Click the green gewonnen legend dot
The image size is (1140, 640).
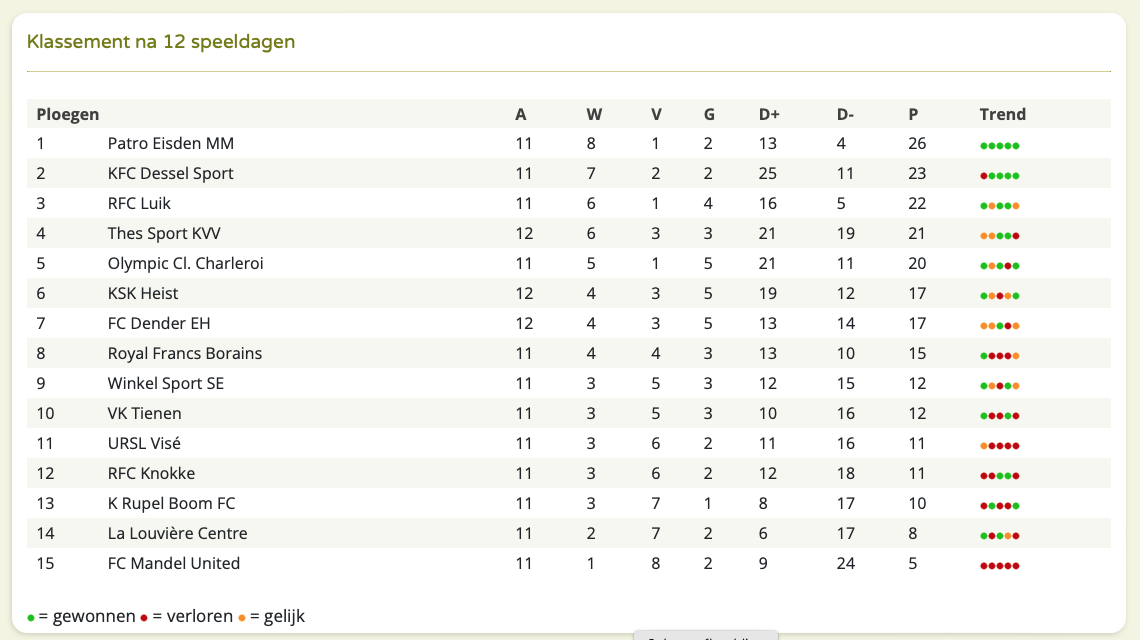point(31,618)
